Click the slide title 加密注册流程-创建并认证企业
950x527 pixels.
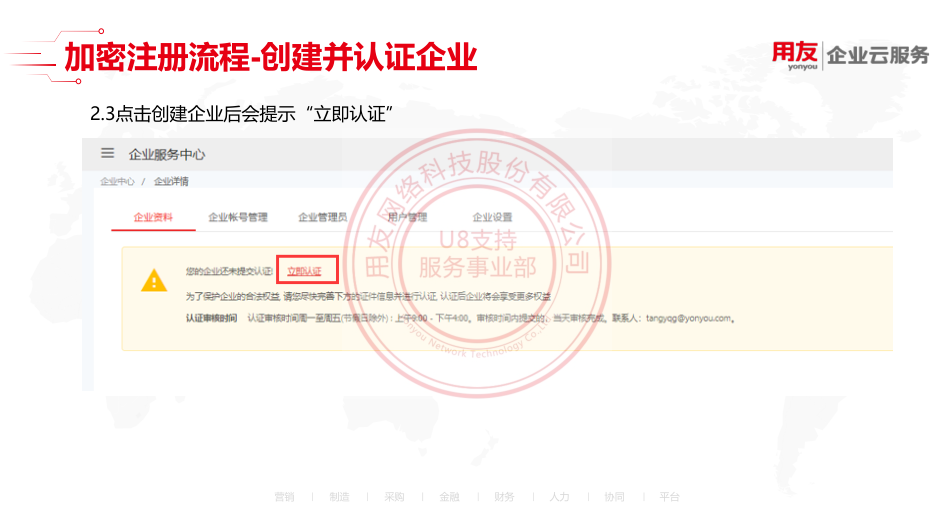point(271,57)
